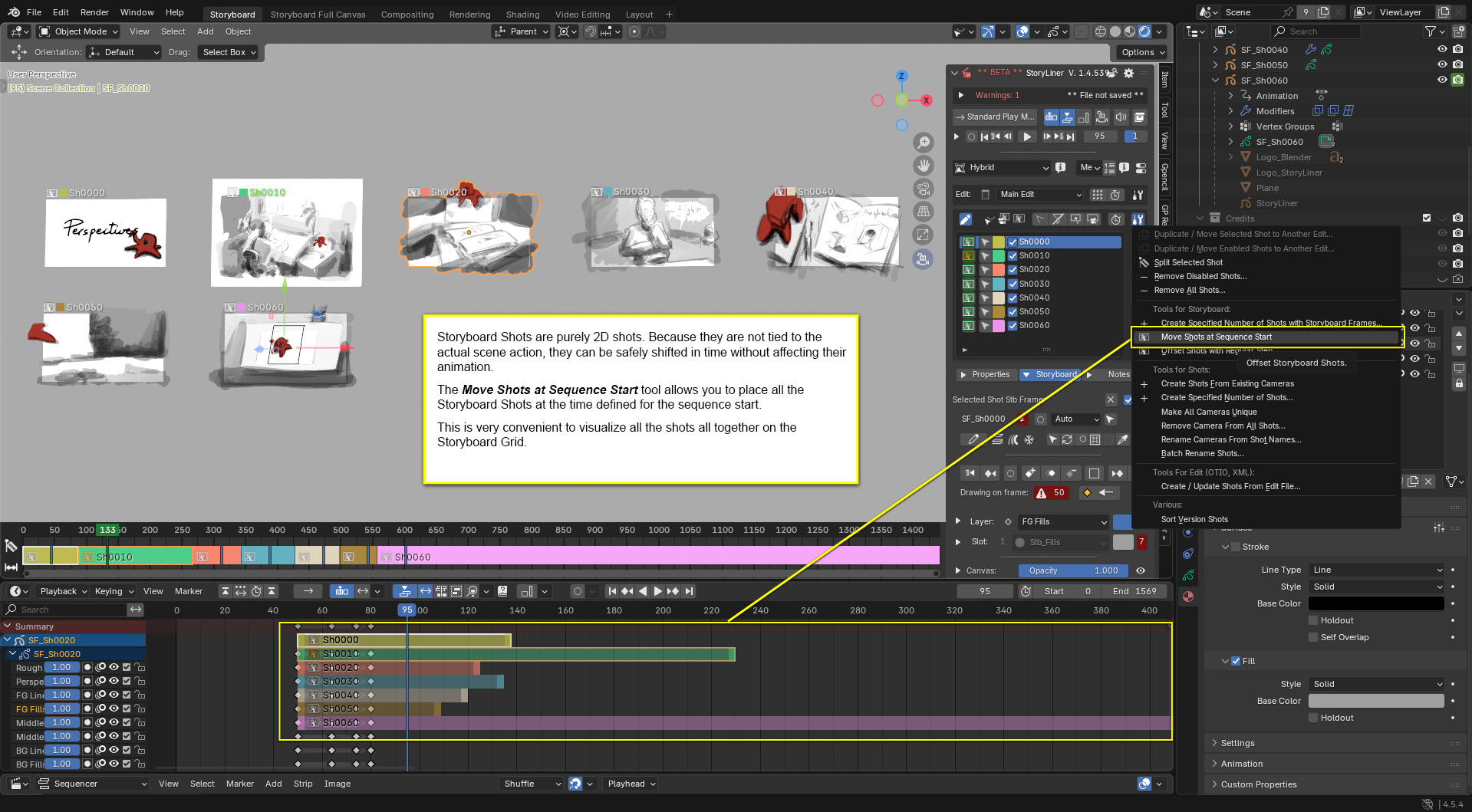Viewport: 1472px width, 812px height.
Task: Open the Object Mode dropdown
Action: (78, 31)
